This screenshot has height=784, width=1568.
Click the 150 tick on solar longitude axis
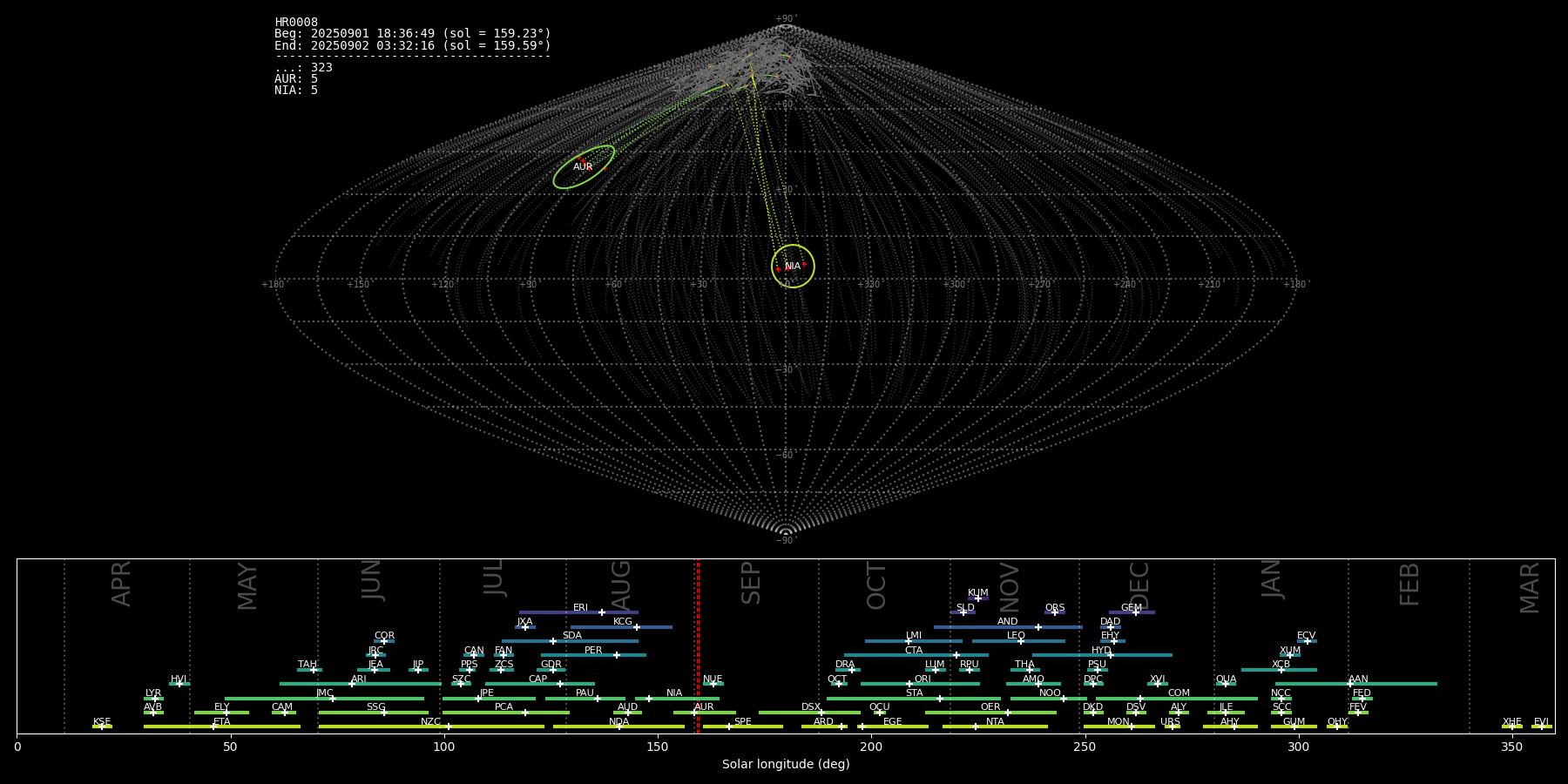[657, 747]
